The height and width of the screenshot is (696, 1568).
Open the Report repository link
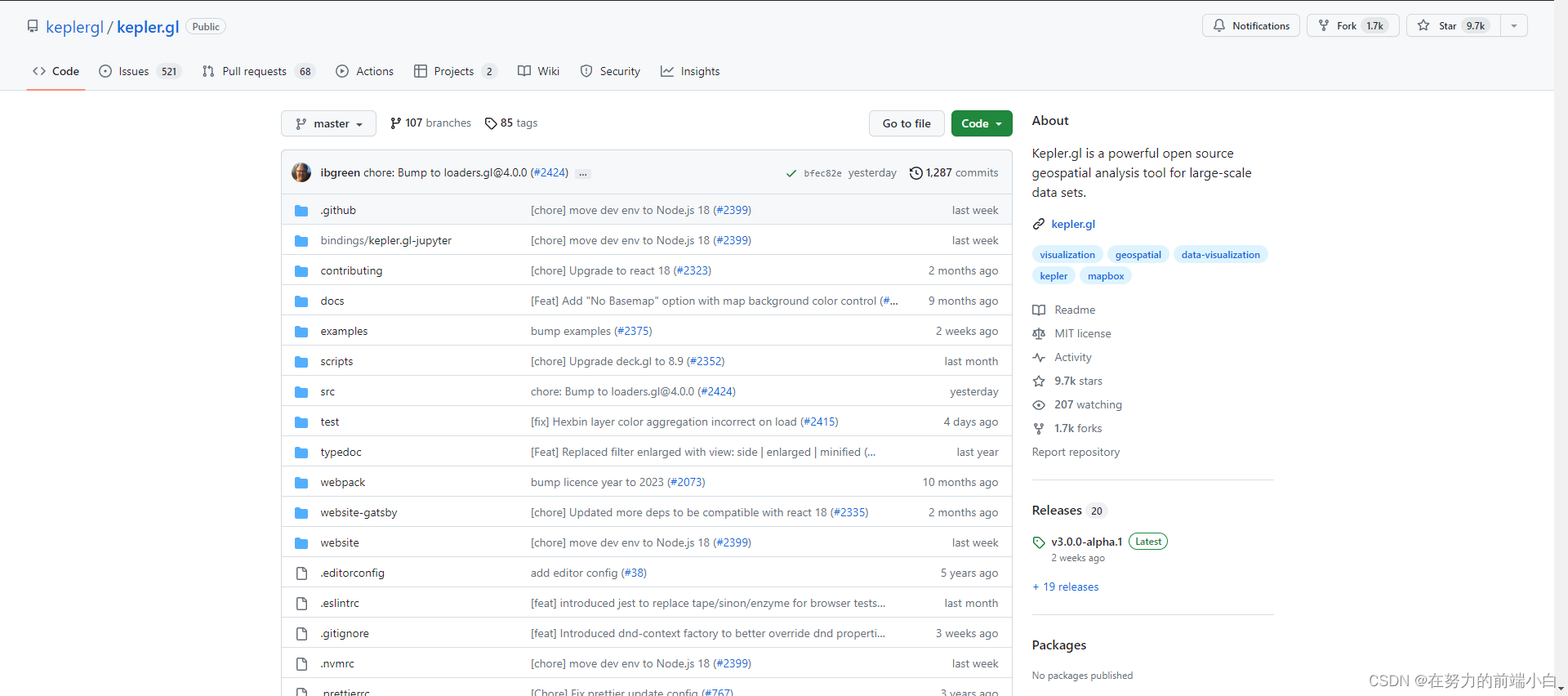click(x=1076, y=453)
